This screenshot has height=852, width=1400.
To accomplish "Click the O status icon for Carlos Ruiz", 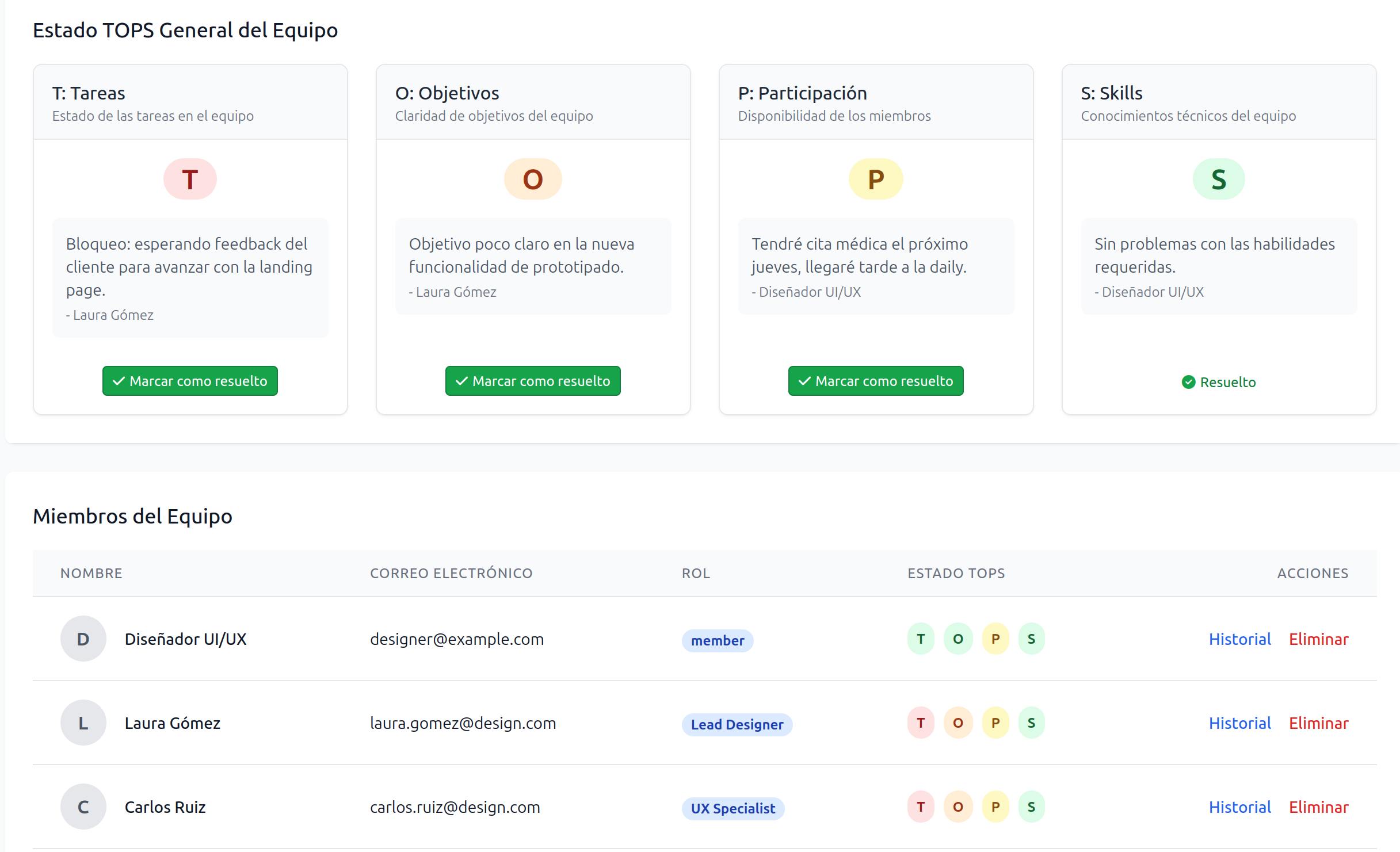I will point(958,807).
